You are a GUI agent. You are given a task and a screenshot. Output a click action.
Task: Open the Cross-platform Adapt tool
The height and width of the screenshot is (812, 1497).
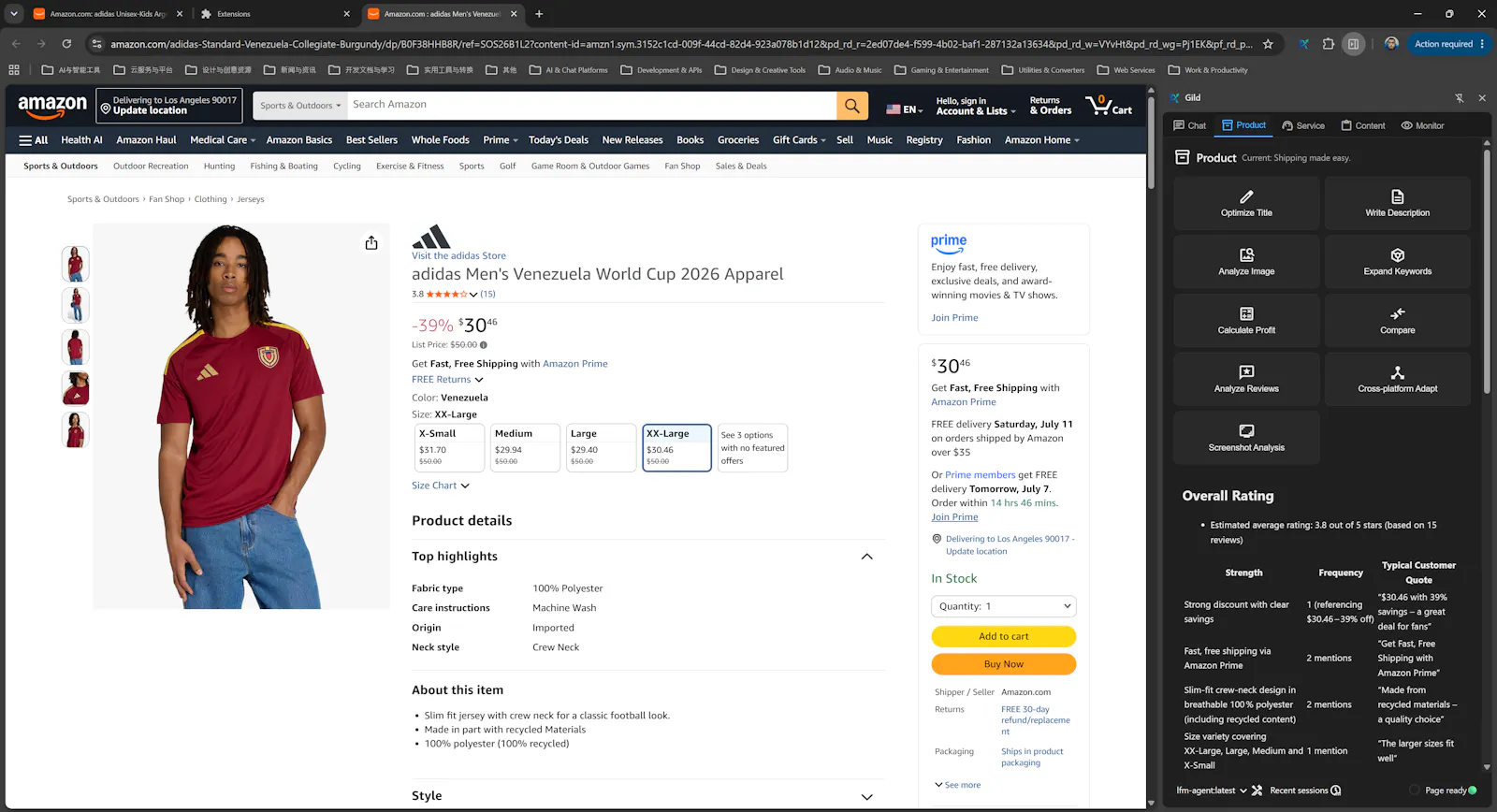(x=1397, y=379)
